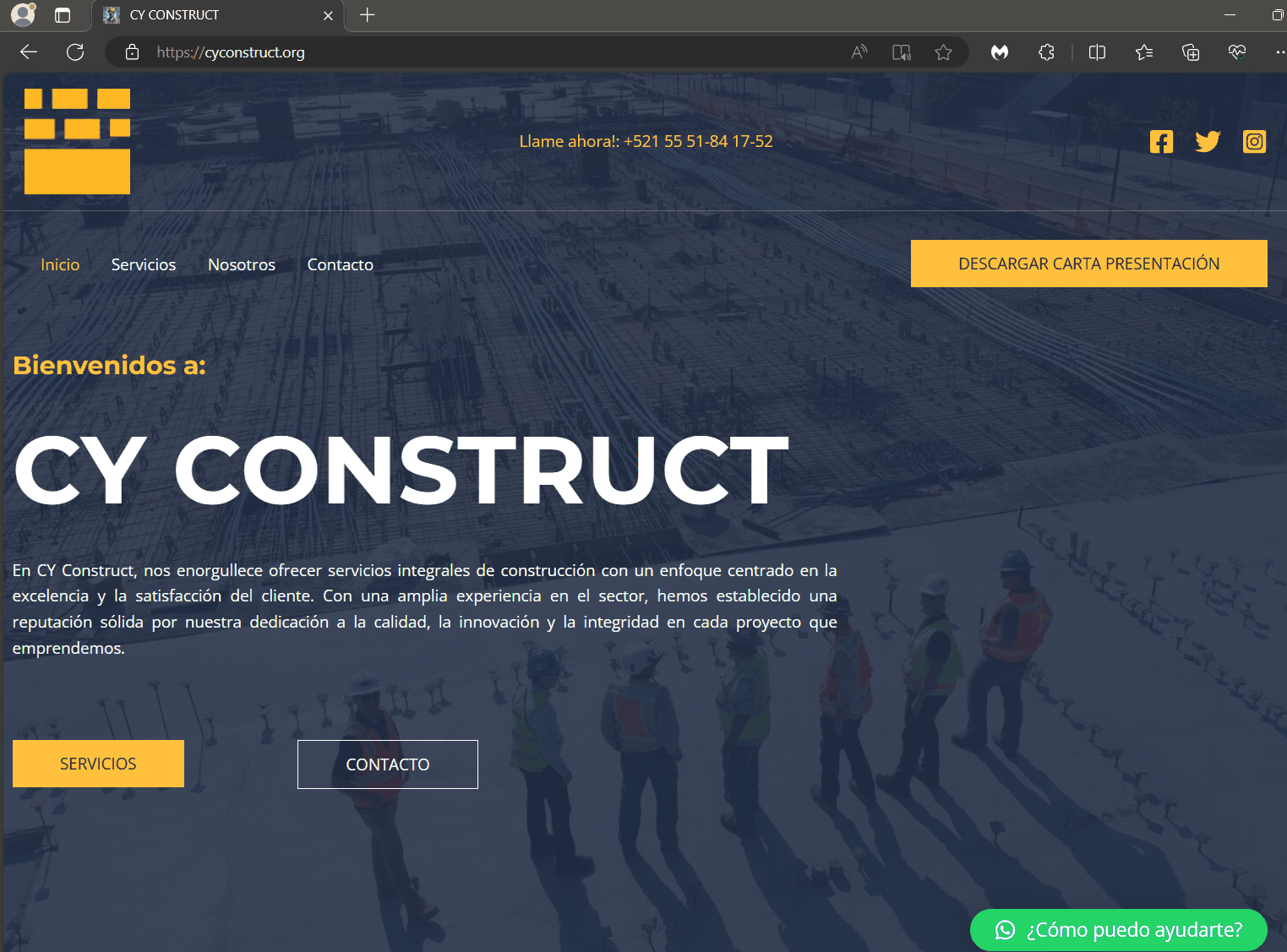
Task: Open the Servicios menu item
Action: pos(144,264)
